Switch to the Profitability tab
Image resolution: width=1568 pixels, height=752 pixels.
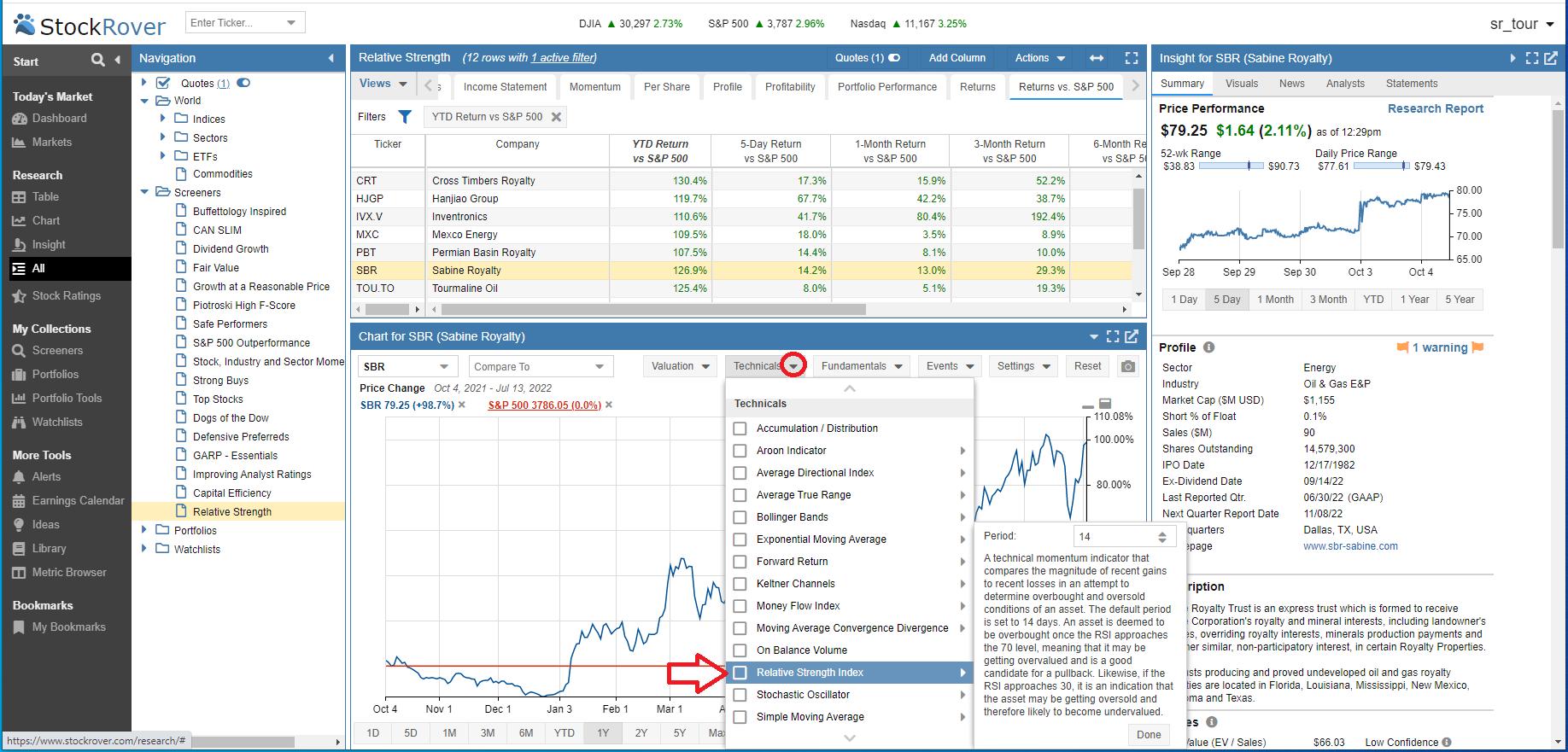790,87
